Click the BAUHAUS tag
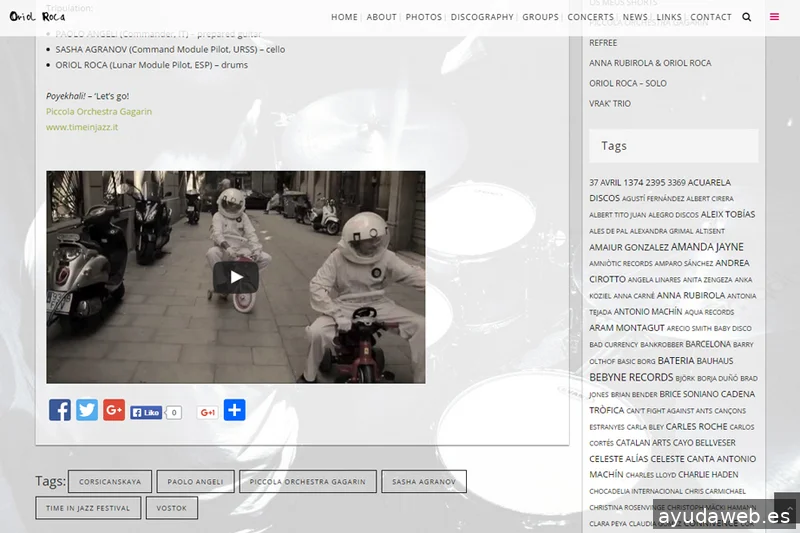Image resolution: width=800 pixels, height=533 pixels. [714, 361]
